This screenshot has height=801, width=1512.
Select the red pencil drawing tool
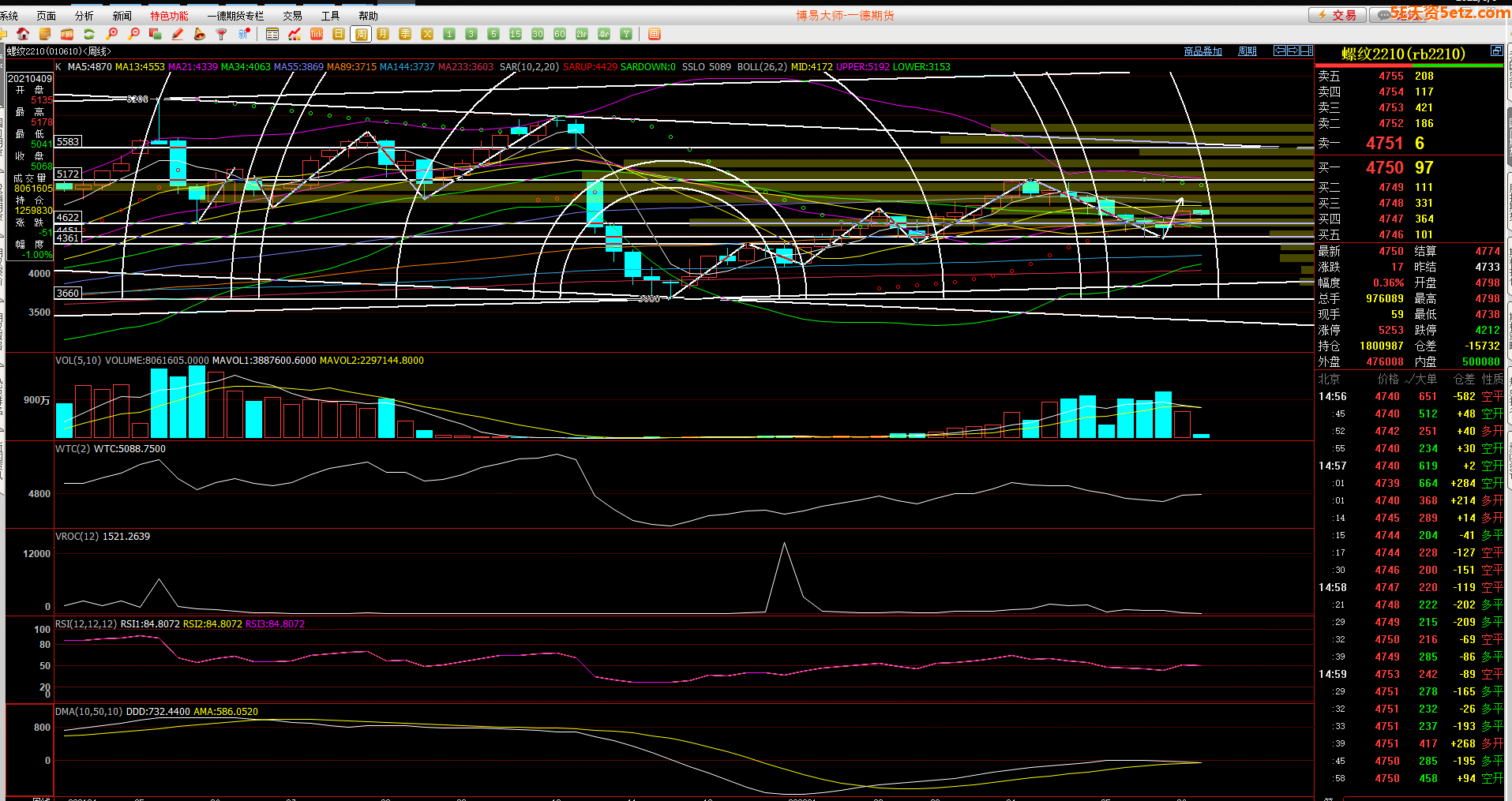point(178,34)
